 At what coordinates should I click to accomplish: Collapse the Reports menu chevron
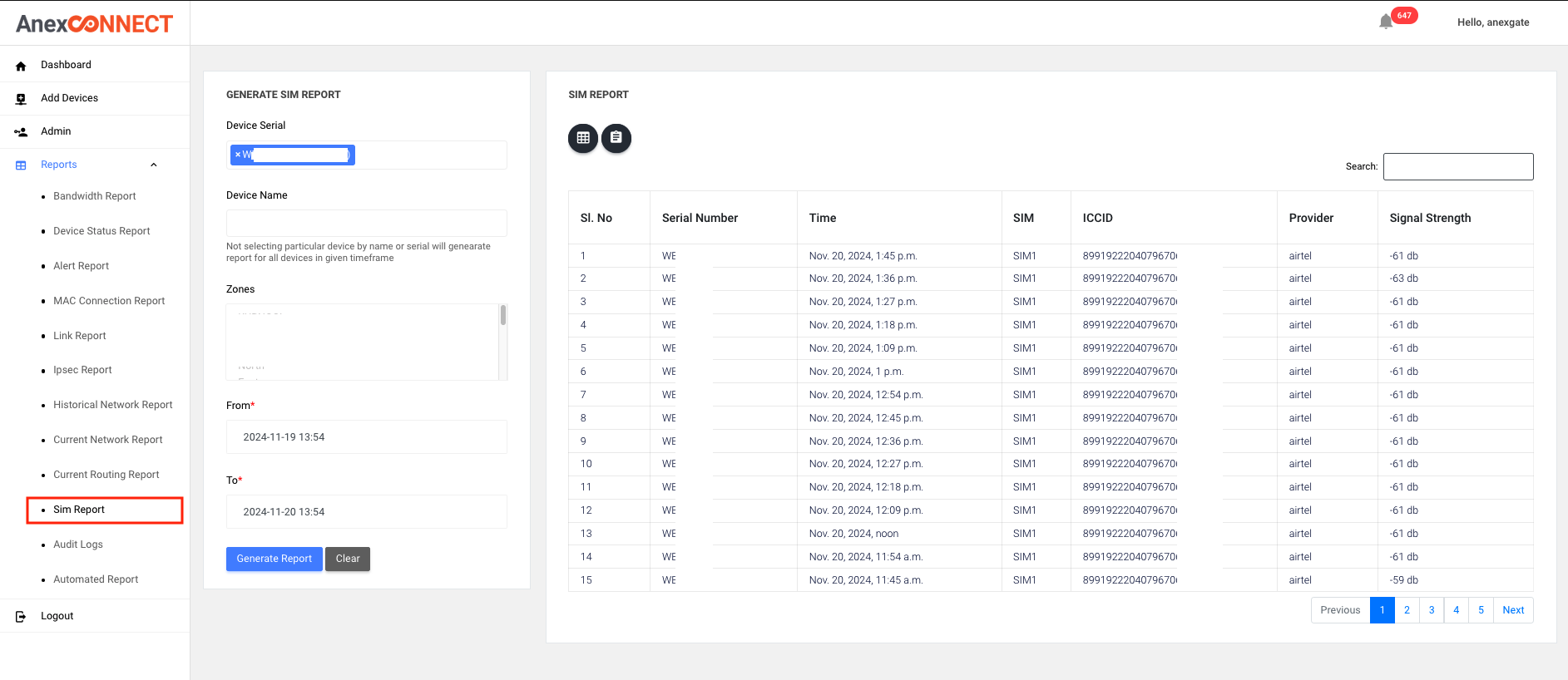point(154,165)
